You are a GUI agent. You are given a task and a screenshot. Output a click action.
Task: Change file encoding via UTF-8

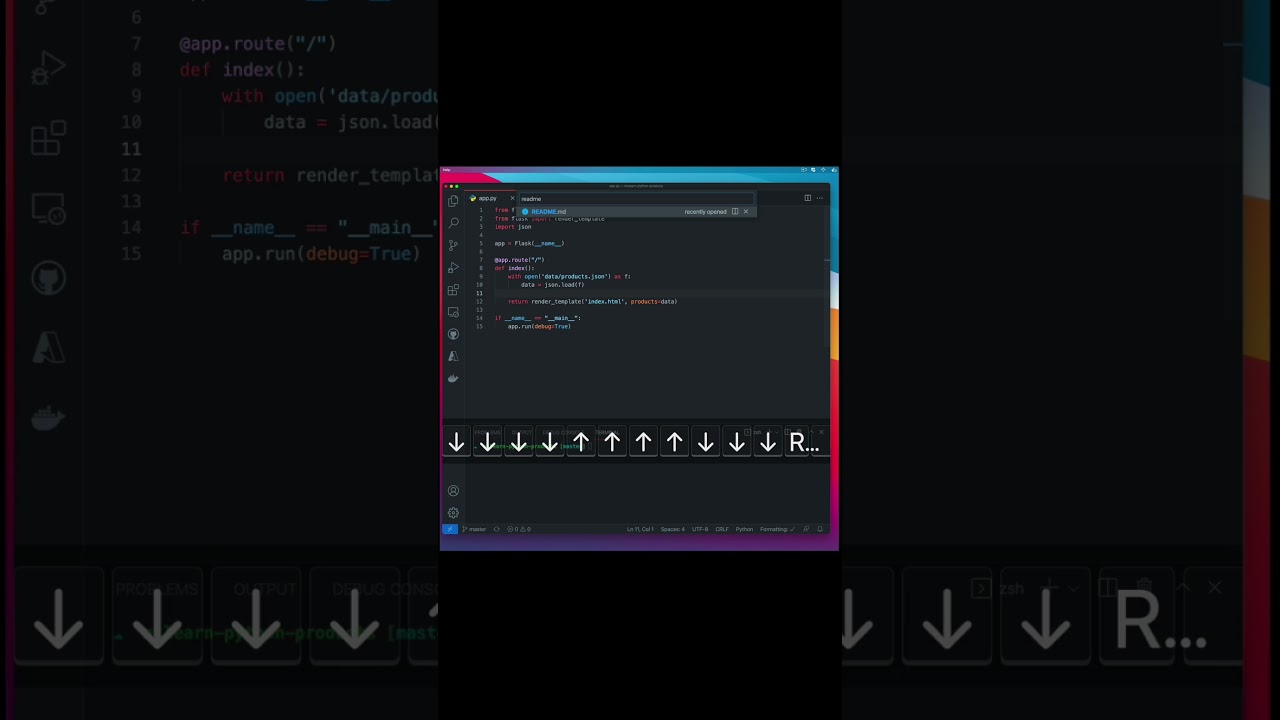[x=700, y=529]
